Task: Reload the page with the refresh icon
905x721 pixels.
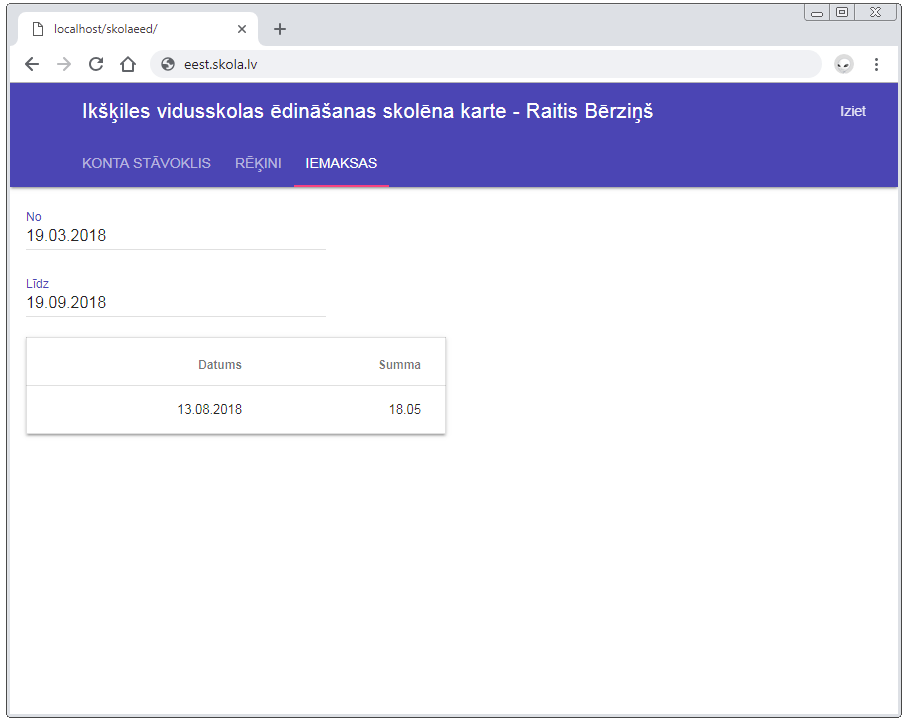Action: (x=96, y=64)
